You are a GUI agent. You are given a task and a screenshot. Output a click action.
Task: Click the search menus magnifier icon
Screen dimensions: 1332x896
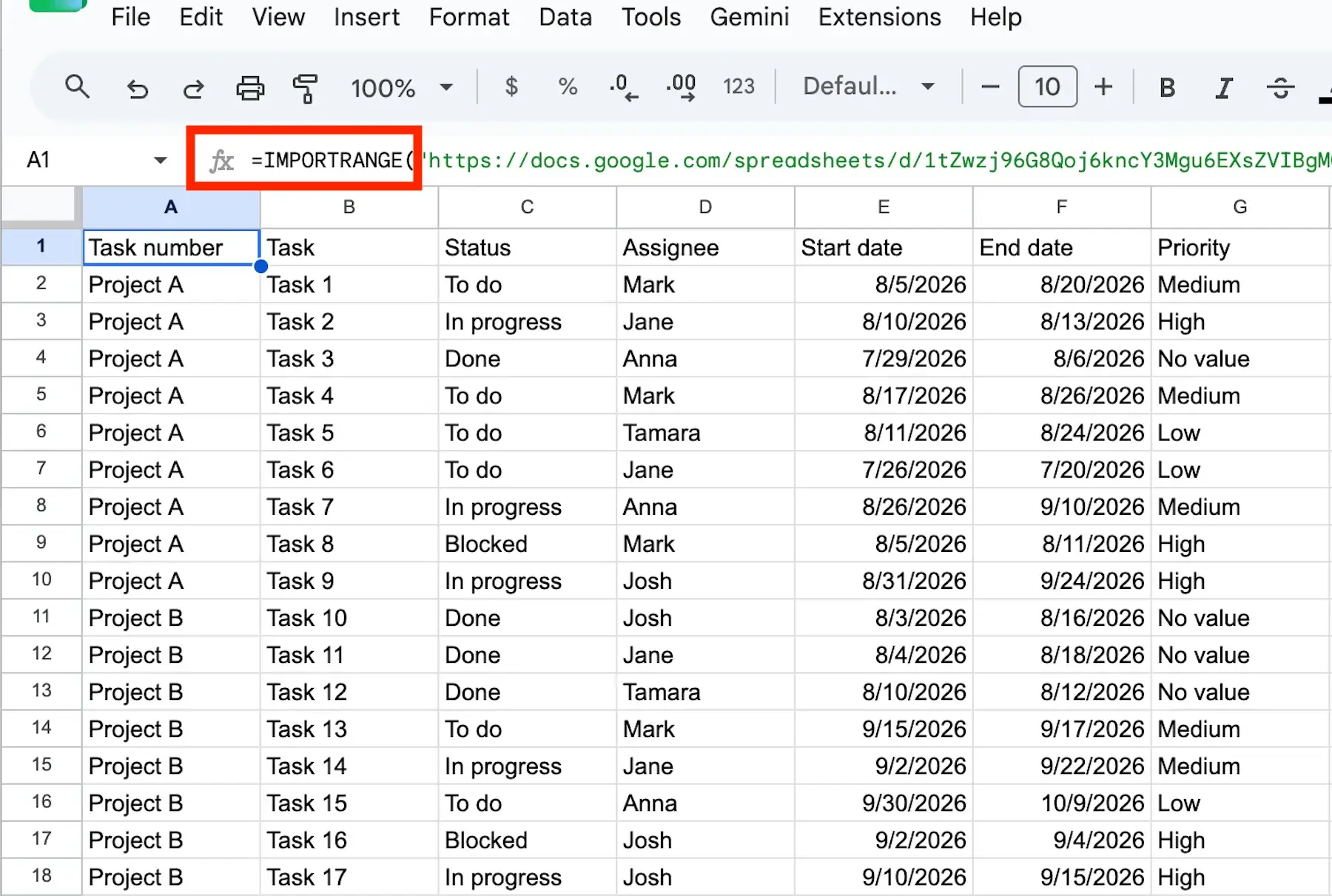(x=77, y=87)
